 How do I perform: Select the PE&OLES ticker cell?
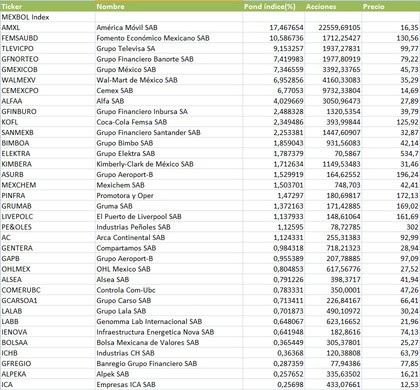click(x=48, y=227)
